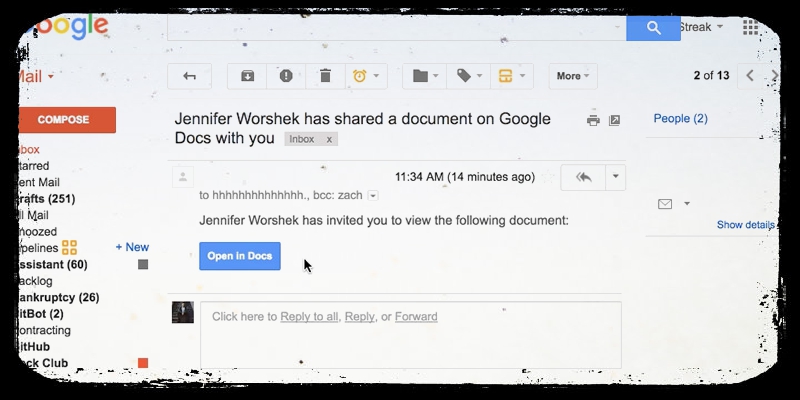This screenshot has width=800, height=400.
Task: Delete email with trash icon
Action: pos(325,76)
